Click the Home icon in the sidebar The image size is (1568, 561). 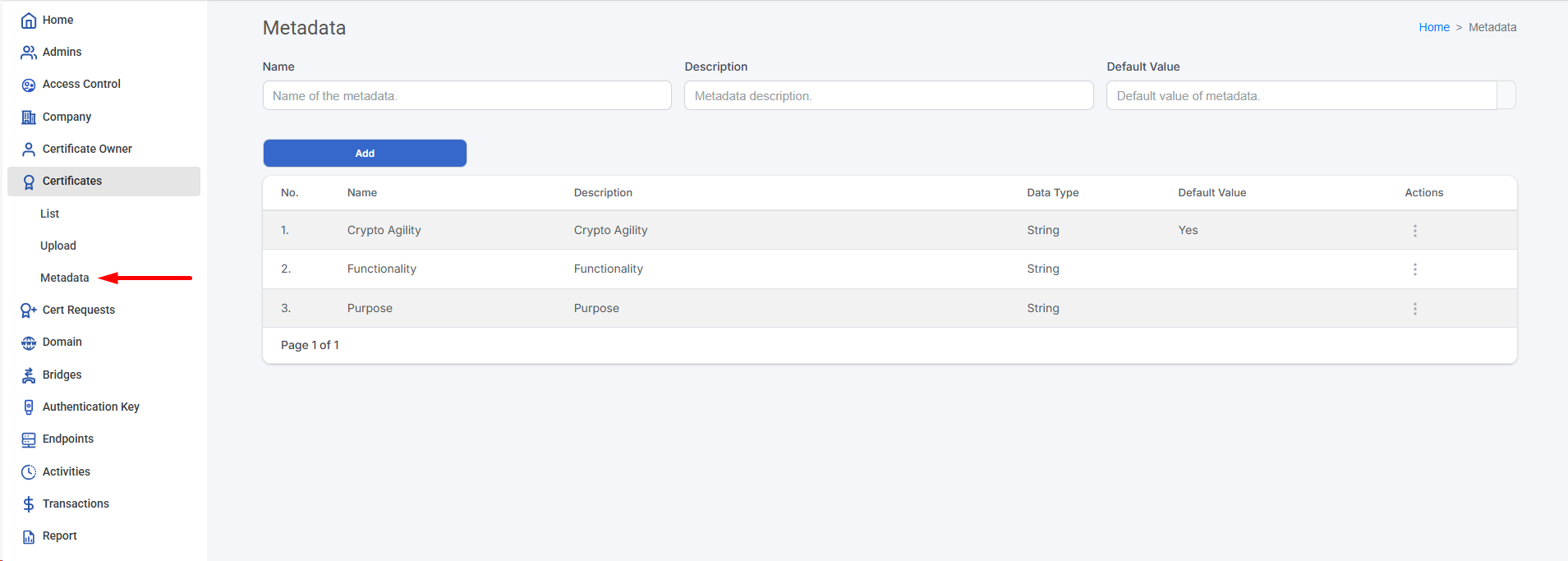tap(29, 21)
